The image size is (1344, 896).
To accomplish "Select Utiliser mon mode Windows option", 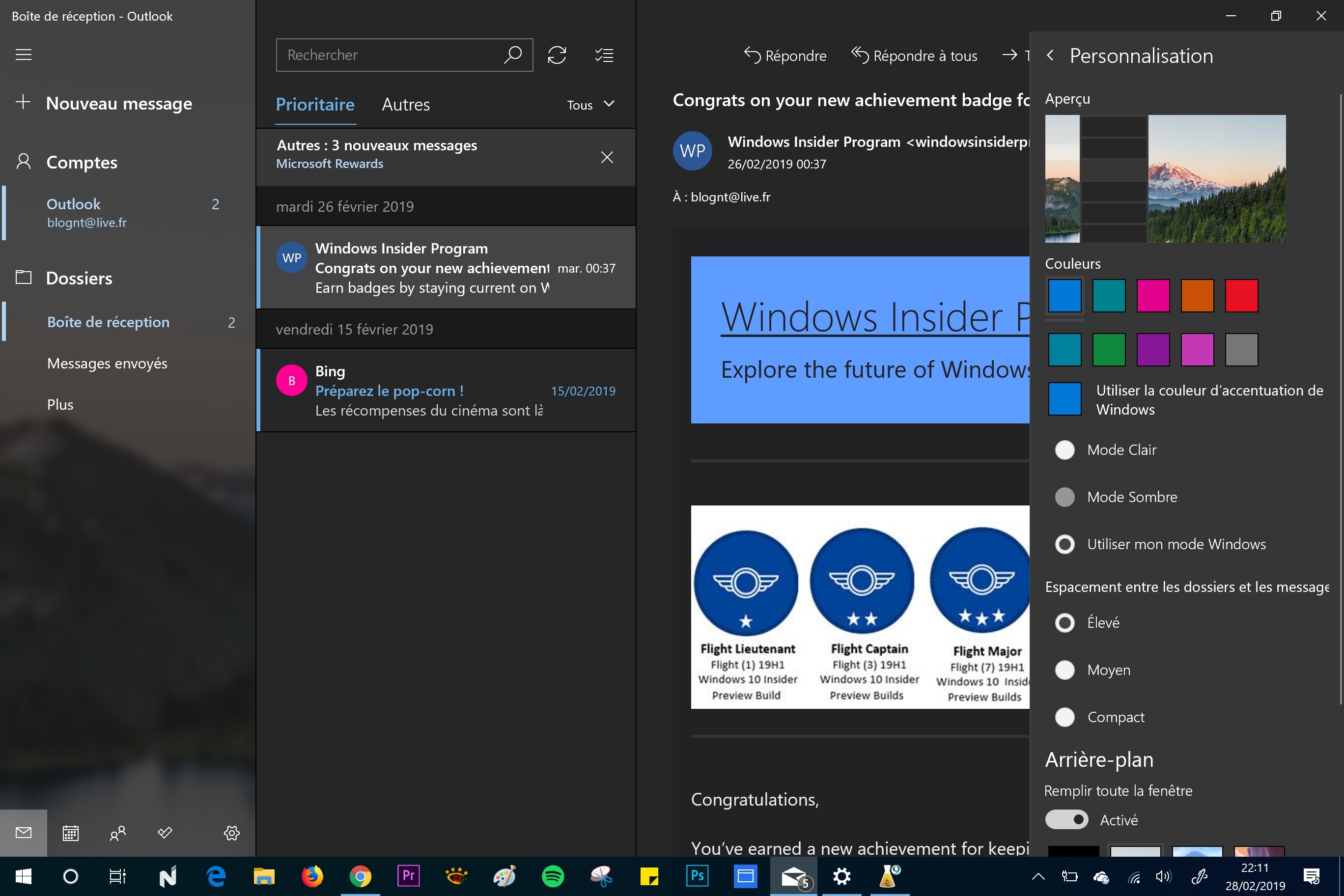I will (1064, 544).
